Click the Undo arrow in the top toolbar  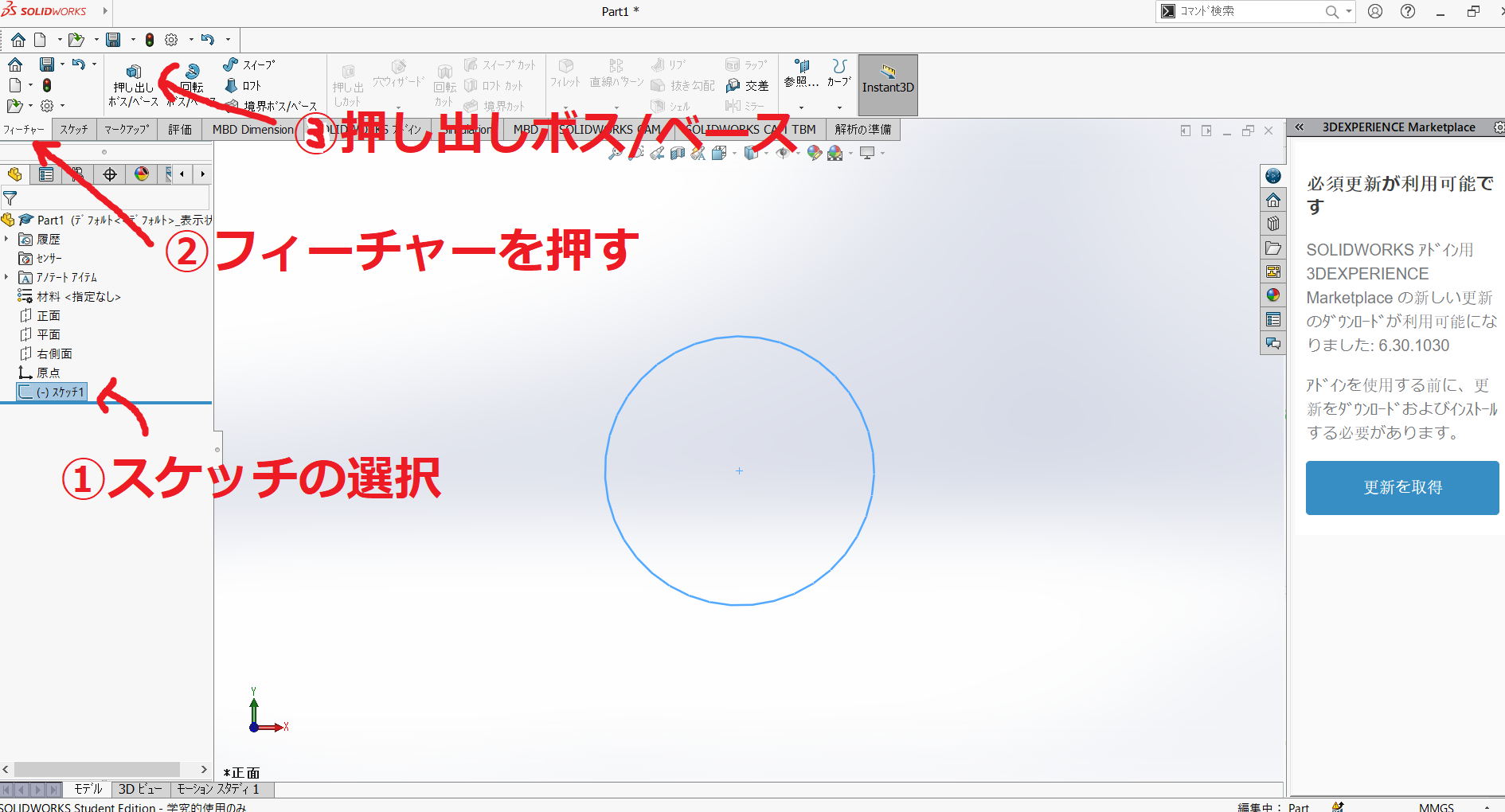(x=207, y=39)
